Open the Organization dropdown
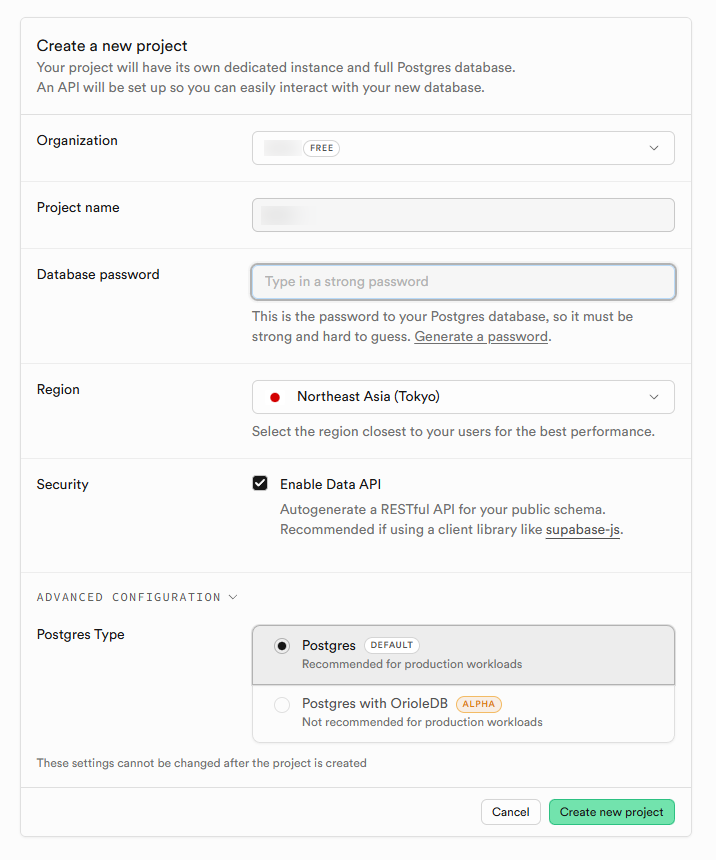The height and width of the screenshot is (860, 716). point(463,148)
